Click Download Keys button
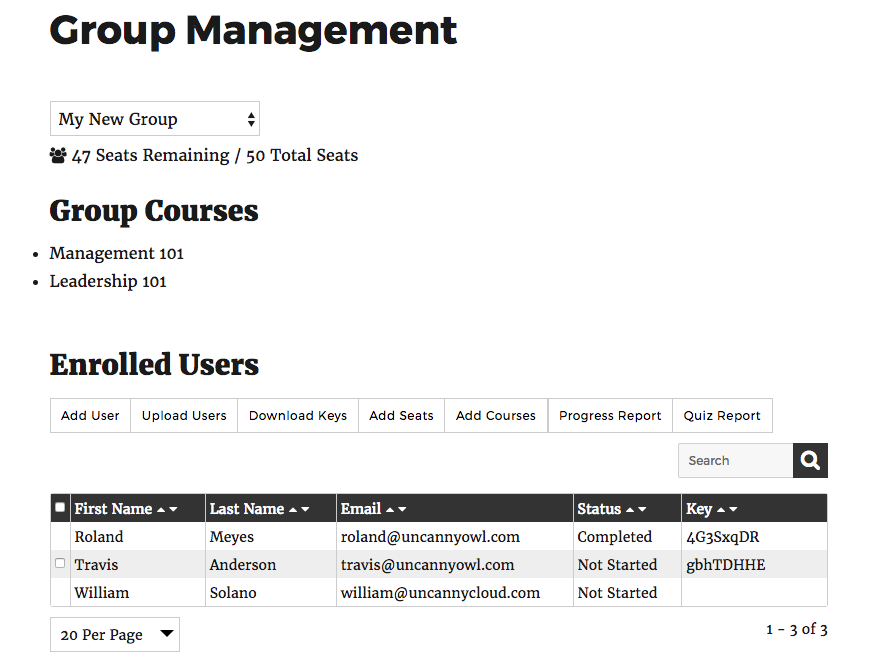 (x=298, y=416)
